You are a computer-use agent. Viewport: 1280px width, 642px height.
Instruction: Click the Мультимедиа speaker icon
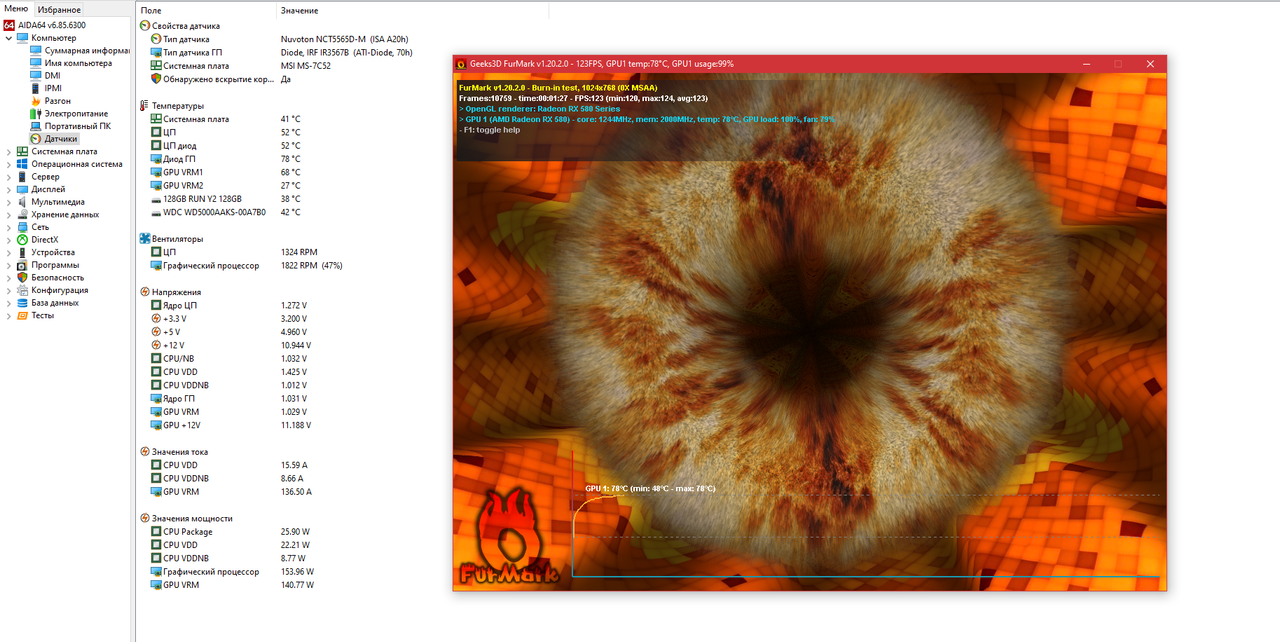[22, 201]
